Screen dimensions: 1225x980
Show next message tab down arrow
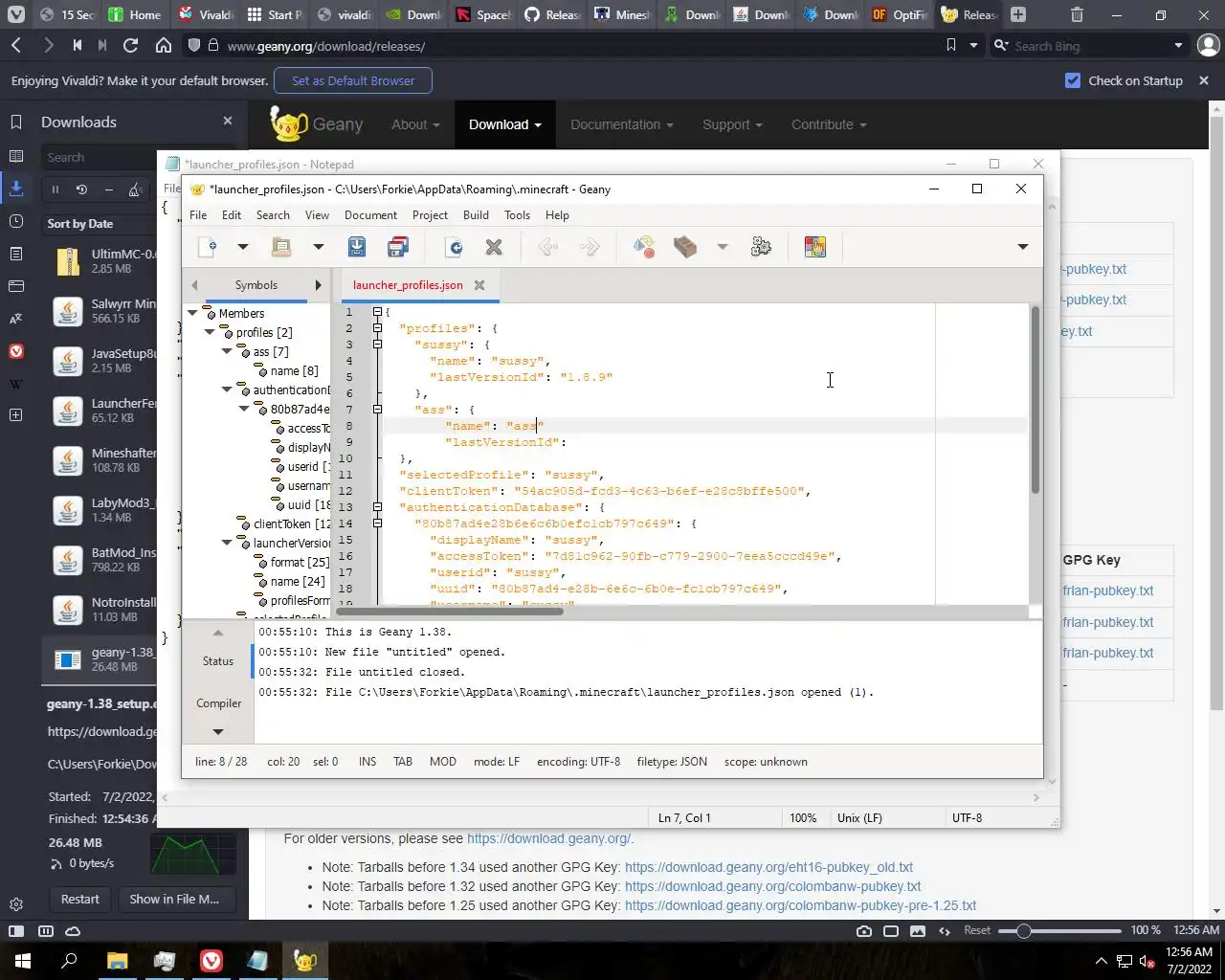[x=218, y=732]
